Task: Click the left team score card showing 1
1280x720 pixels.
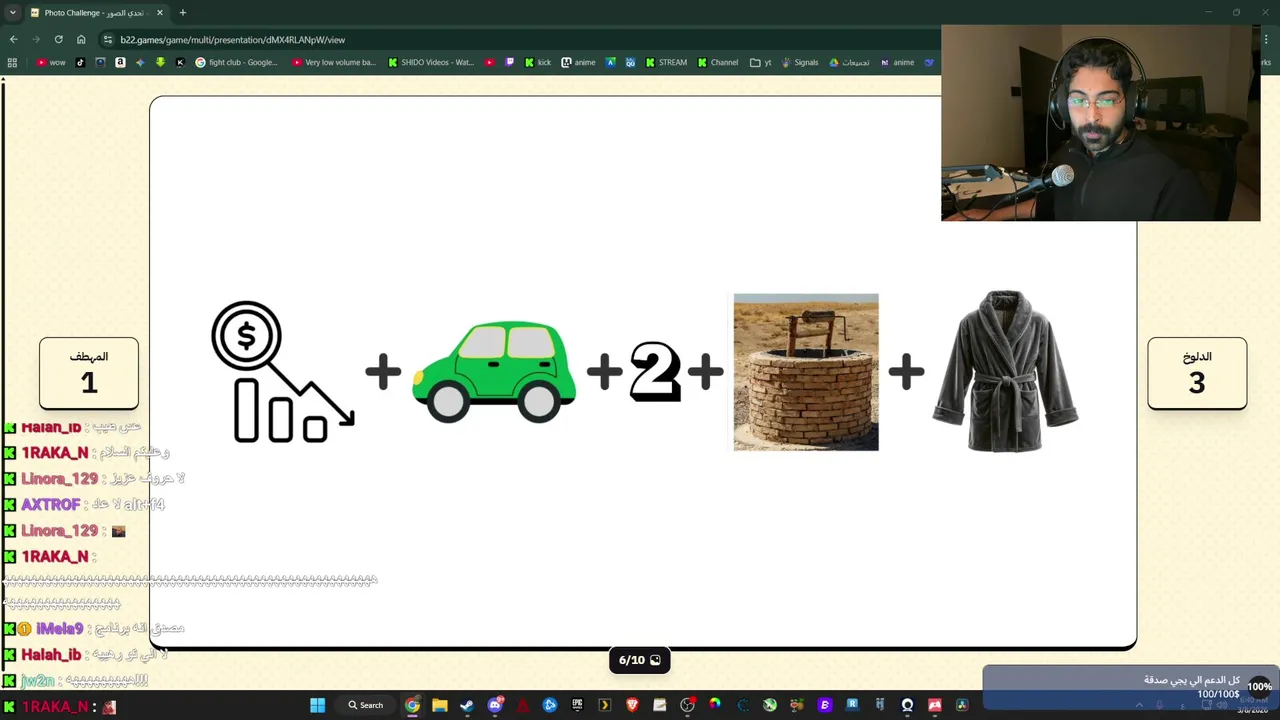Action: [89, 373]
